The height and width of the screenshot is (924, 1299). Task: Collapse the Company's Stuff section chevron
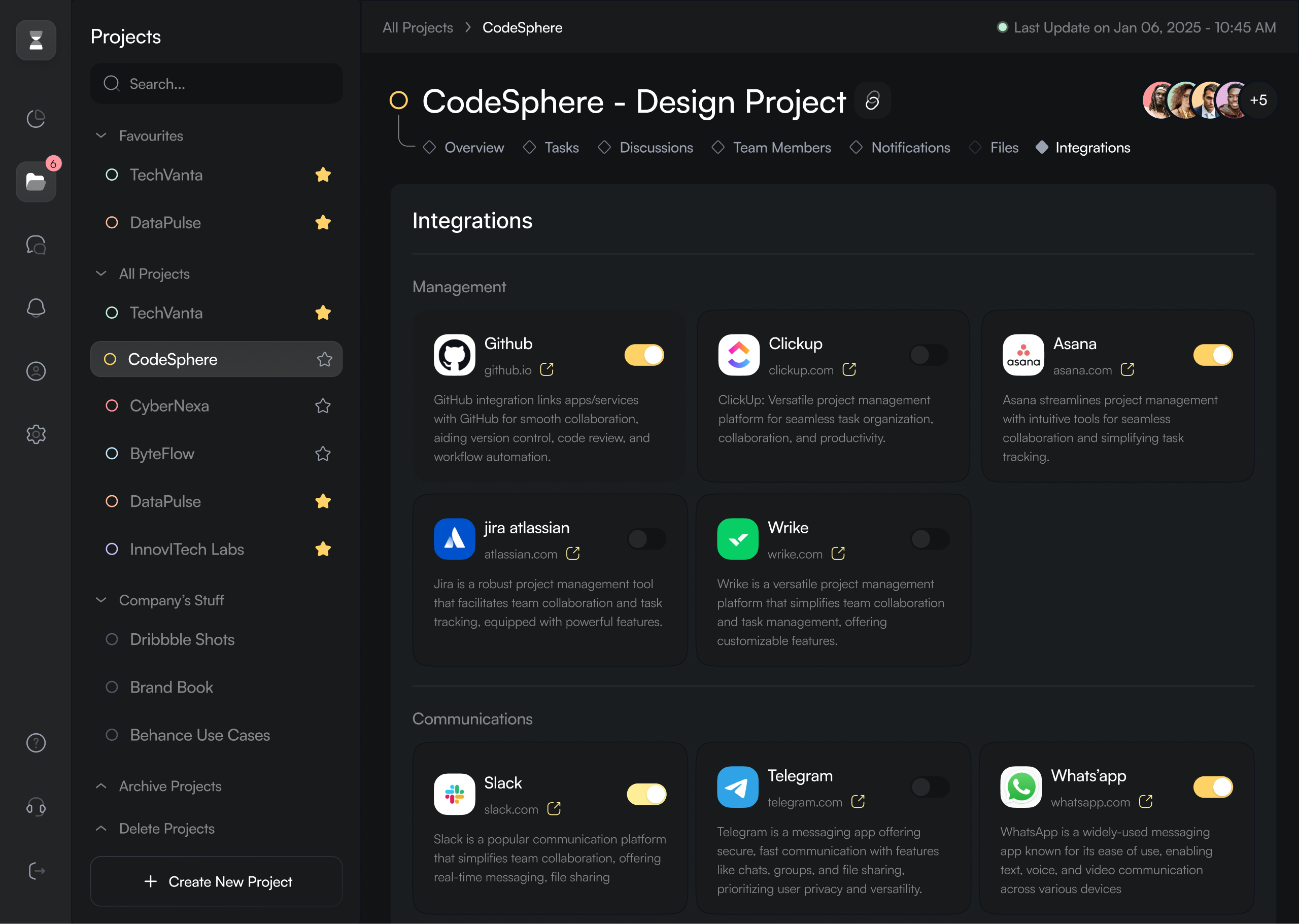[x=101, y=600]
